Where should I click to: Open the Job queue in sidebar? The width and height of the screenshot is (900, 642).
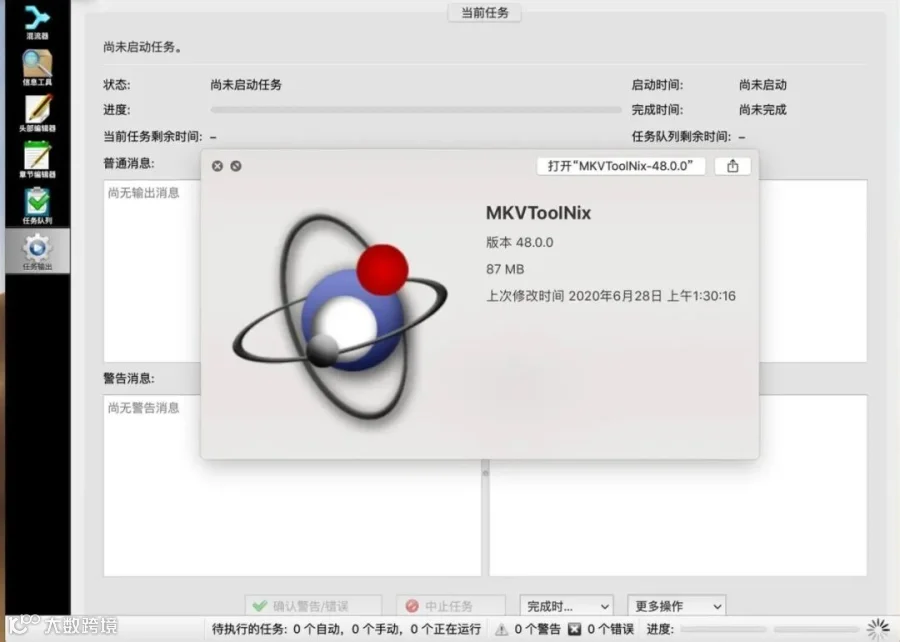(37, 205)
